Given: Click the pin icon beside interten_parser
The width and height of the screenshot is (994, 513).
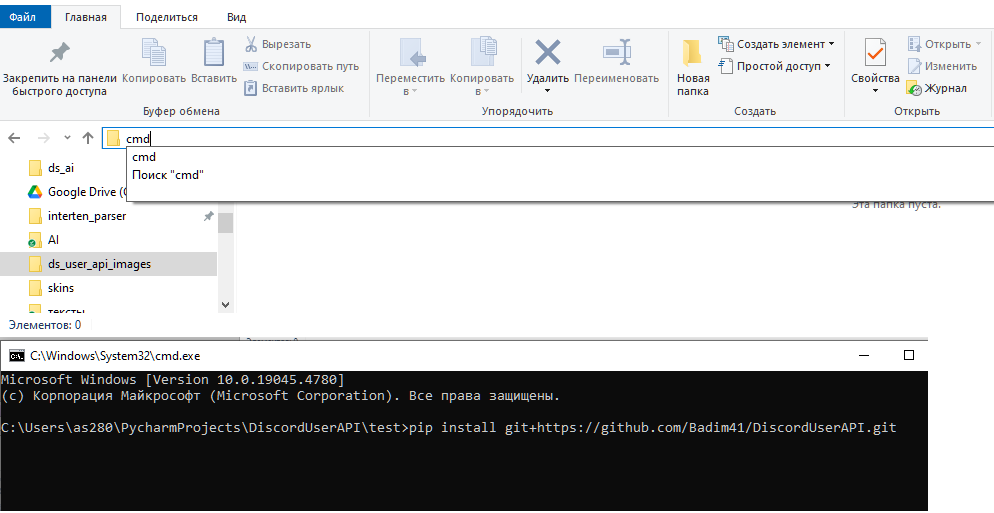Looking at the screenshot, I should (x=209, y=216).
